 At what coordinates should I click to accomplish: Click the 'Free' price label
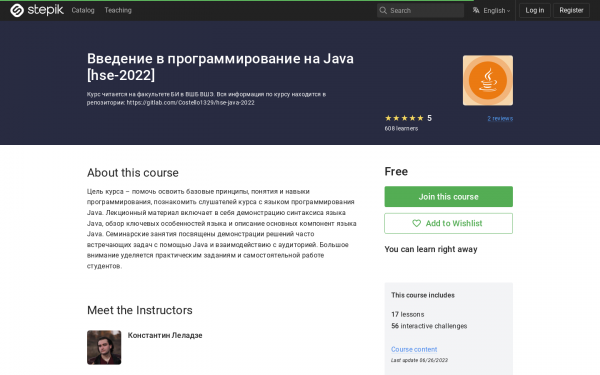click(396, 171)
